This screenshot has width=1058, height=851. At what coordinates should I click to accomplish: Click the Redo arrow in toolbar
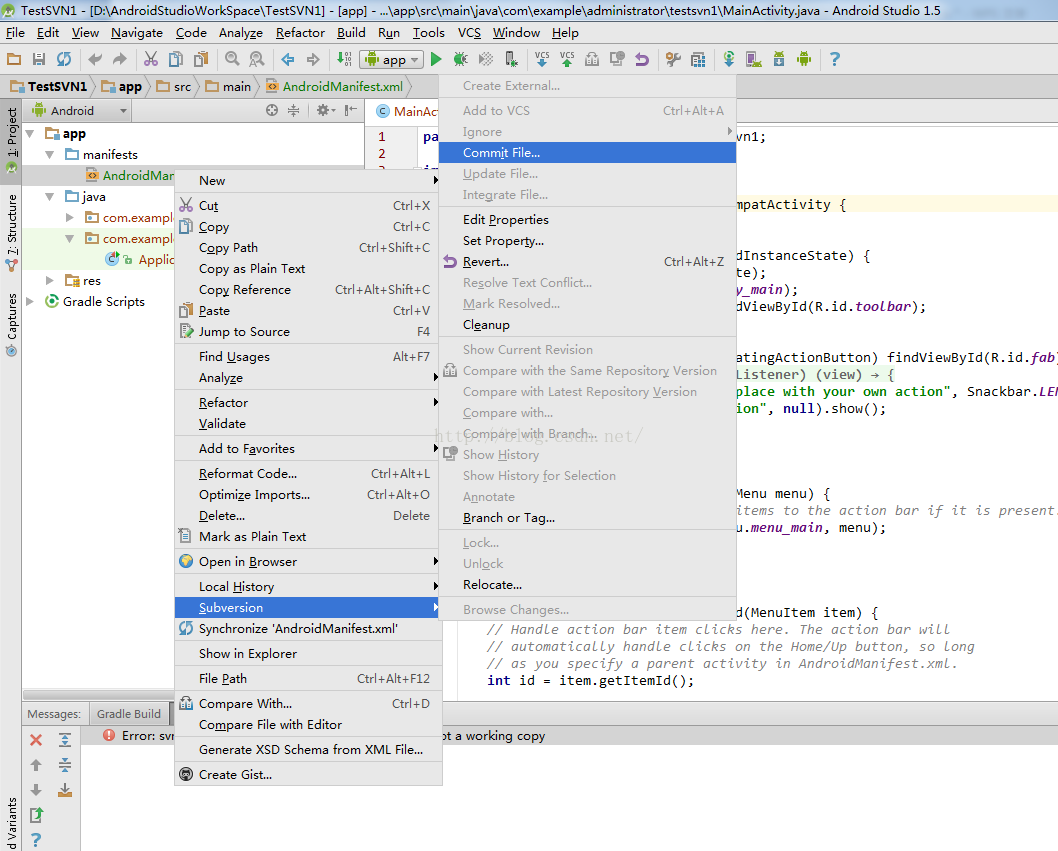click(119, 59)
